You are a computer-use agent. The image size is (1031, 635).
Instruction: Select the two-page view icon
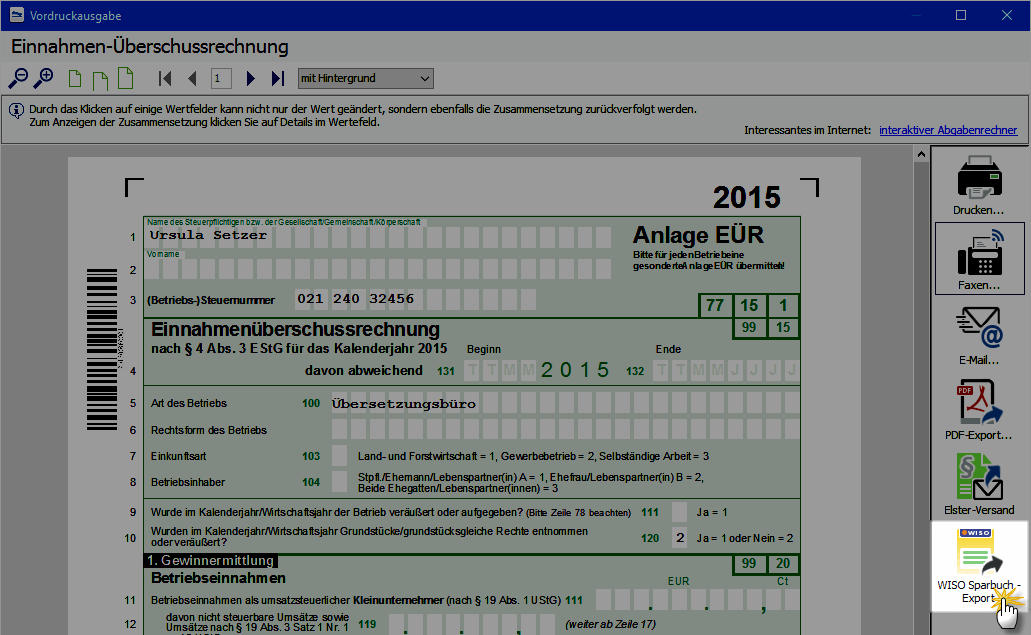click(x=100, y=80)
